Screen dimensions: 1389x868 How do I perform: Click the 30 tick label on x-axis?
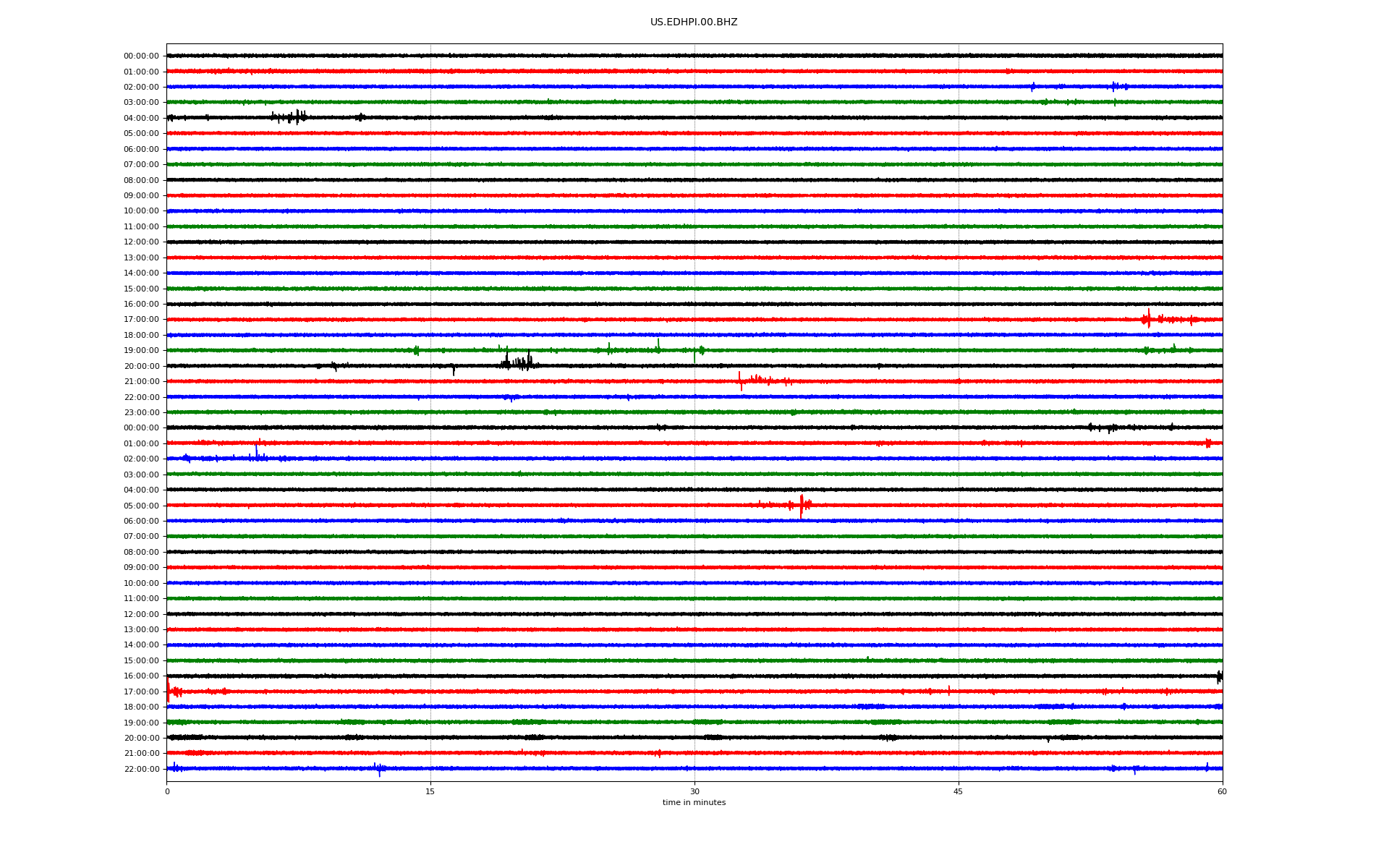click(x=694, y=791)
